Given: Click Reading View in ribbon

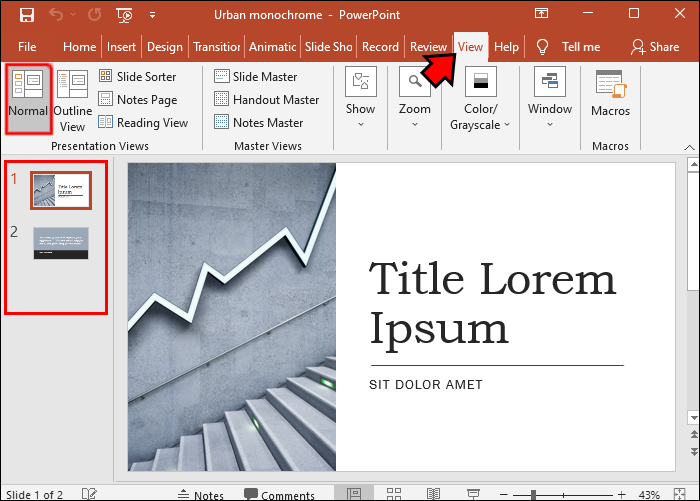Looking at the screenshot, I should pos(143,123).
